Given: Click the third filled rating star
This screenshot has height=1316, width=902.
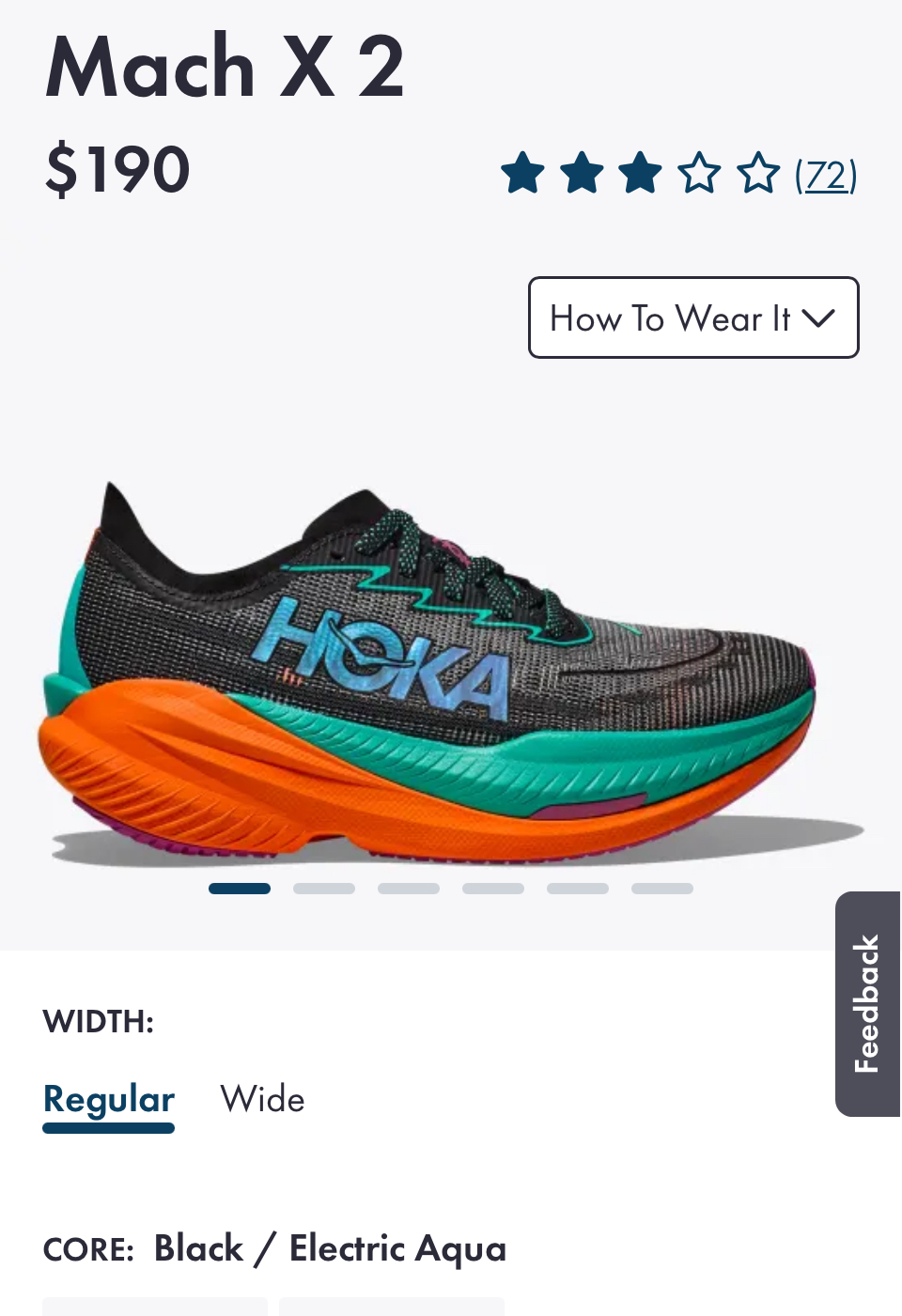Looking at the screenshot, I should [641, 174].
